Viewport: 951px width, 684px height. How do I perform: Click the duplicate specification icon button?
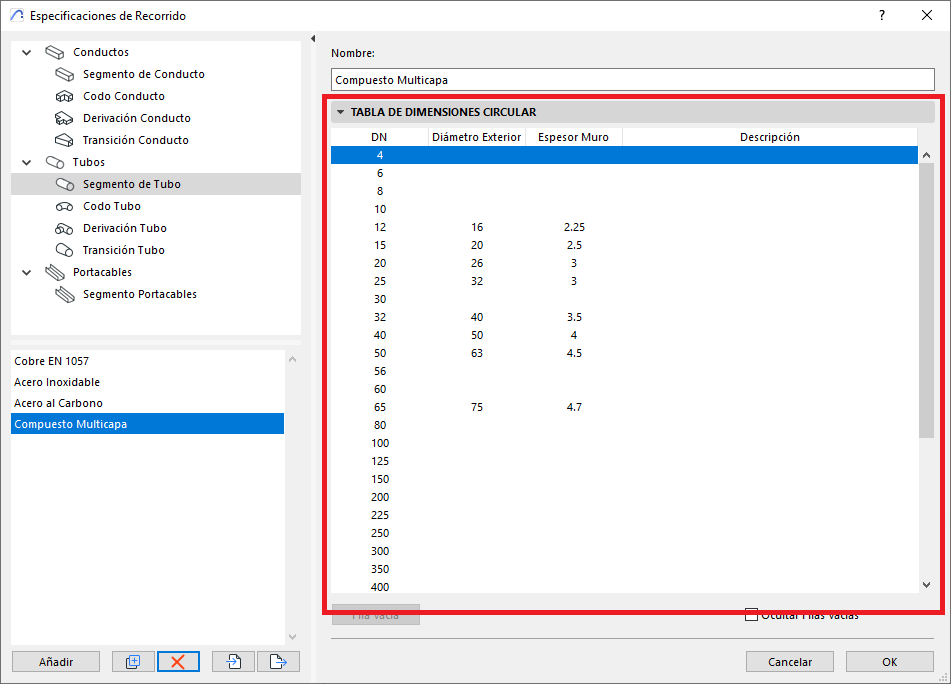(132, 661)
